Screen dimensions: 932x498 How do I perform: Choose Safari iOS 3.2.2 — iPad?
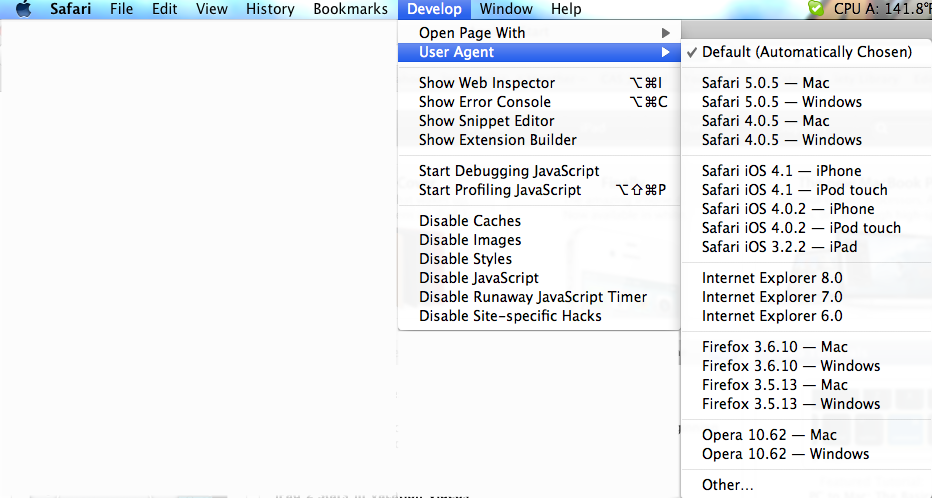807,247
